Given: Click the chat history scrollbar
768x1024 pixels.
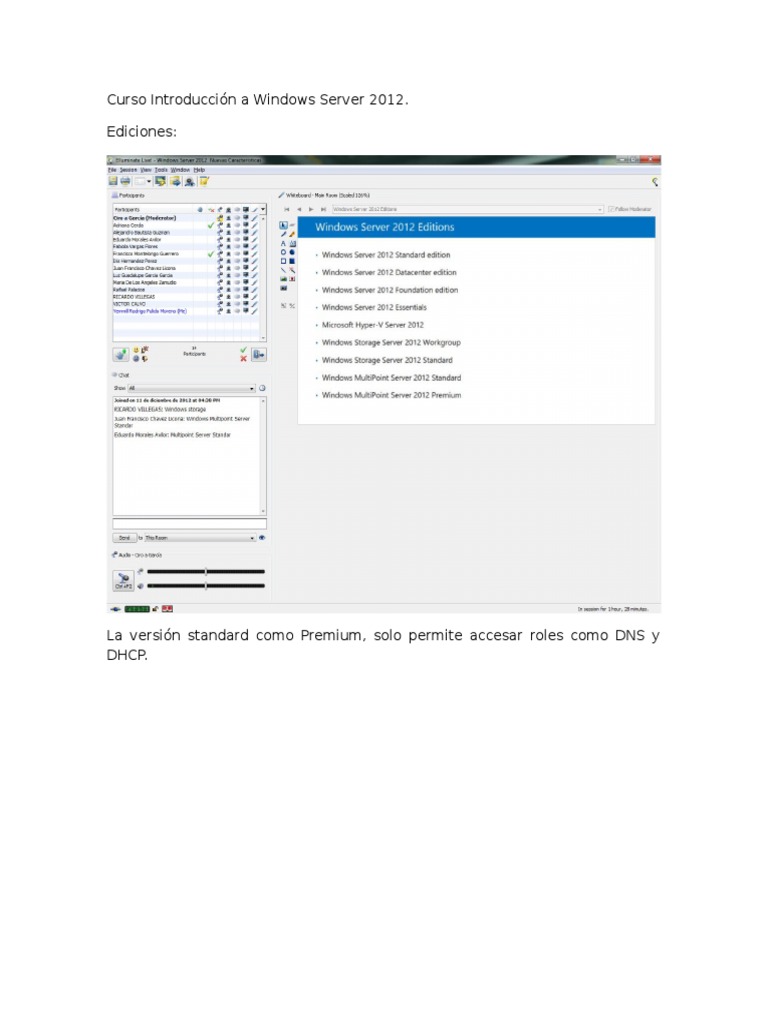Looking at the screenshot, I should tap(263, 455).
